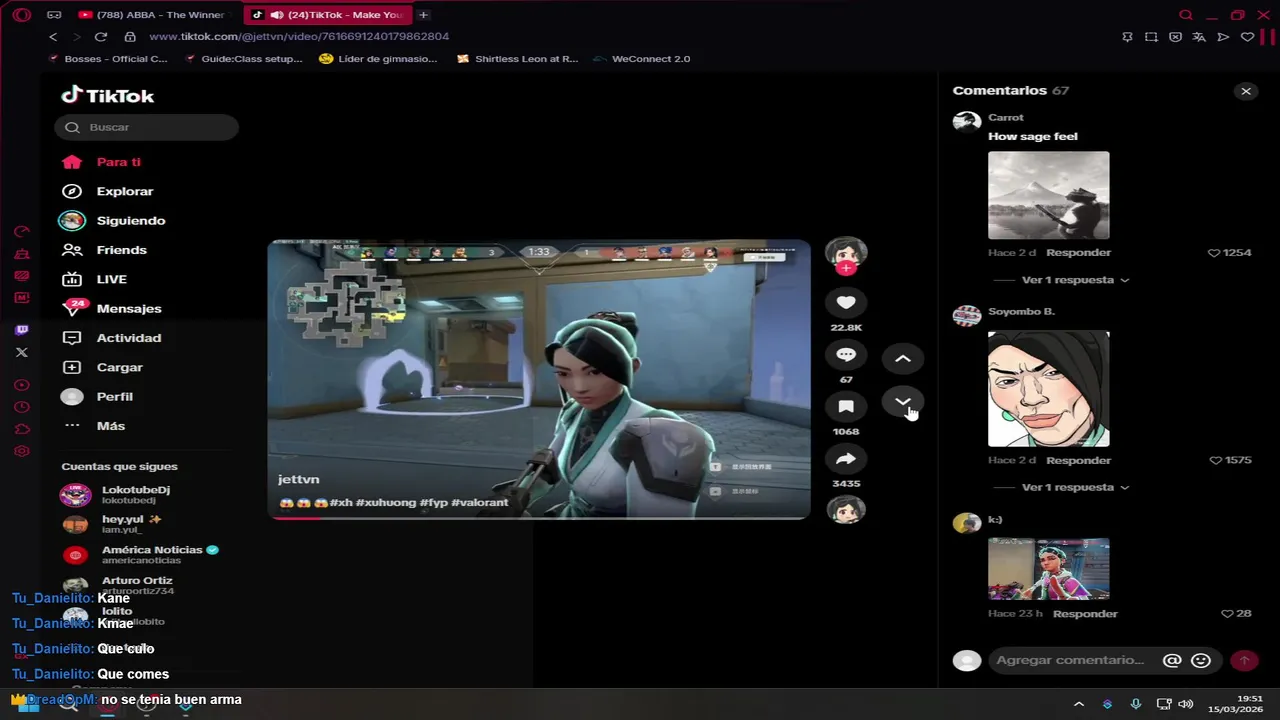Viewport: 1280px width, 720px height.
Task: Open the Guide:Class setup bookmark
Action: 244,59
